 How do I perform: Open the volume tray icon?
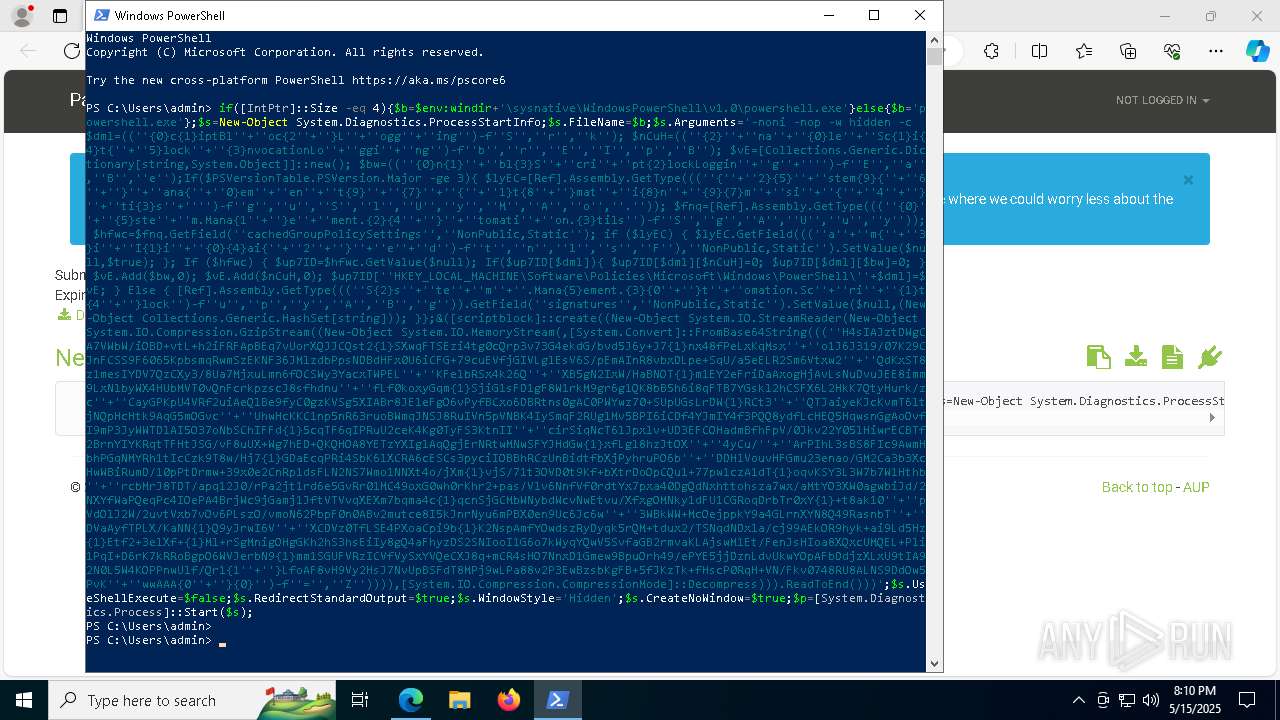[1150, 700]
